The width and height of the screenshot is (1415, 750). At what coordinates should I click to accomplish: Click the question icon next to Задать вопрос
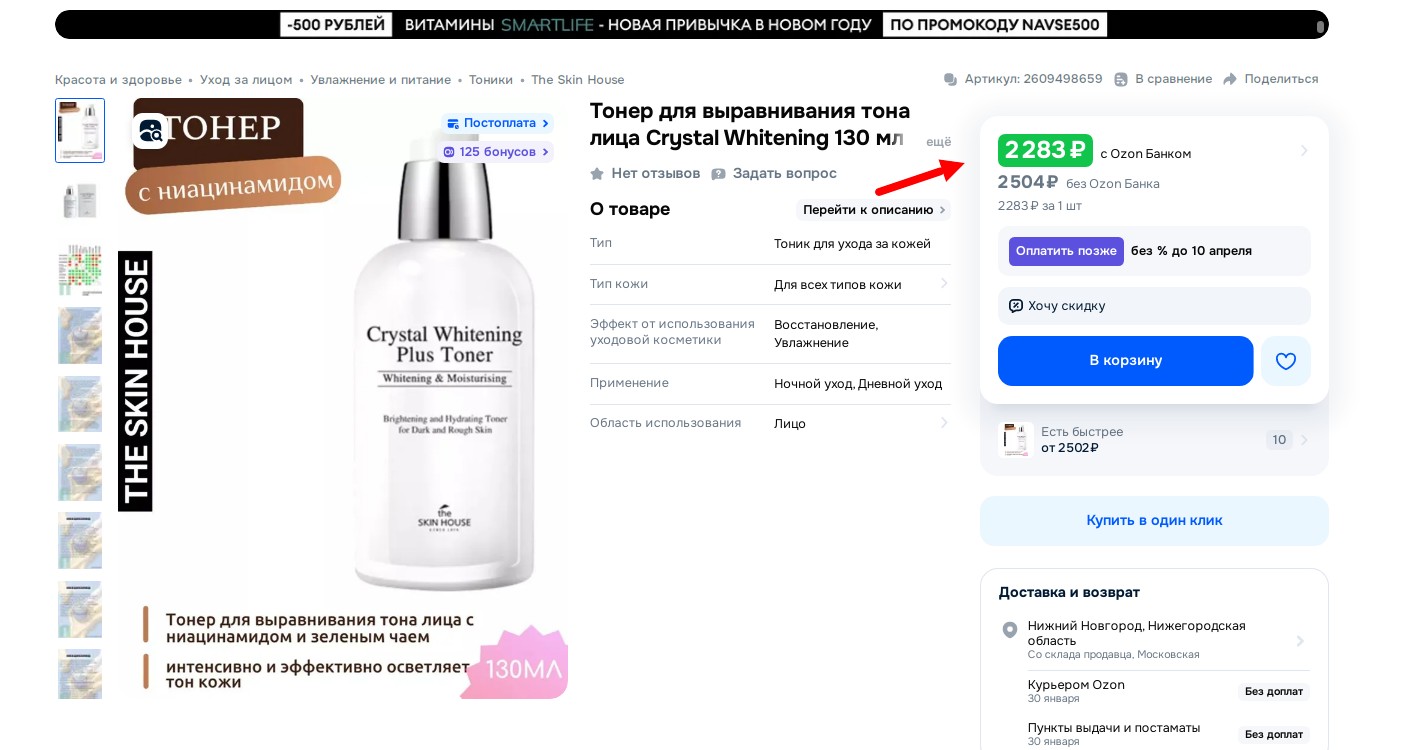point(719,173)
